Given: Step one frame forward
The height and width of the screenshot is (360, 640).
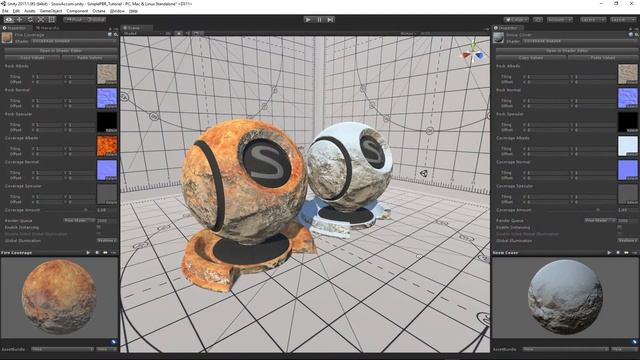Looking at the screenshot, I should coord(330,20).
